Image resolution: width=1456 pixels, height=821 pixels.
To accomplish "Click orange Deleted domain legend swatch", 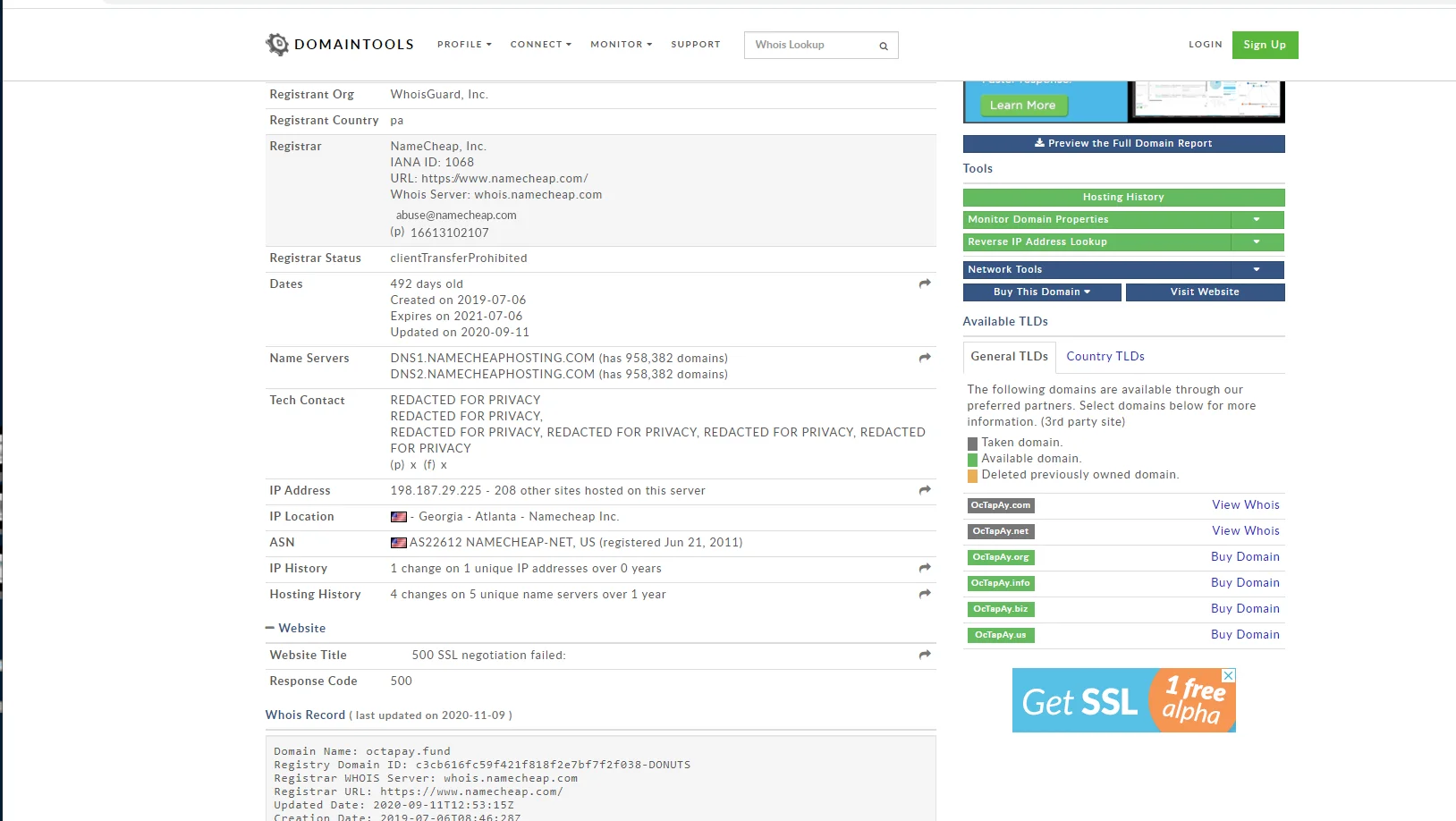I will tap(972, 476).
